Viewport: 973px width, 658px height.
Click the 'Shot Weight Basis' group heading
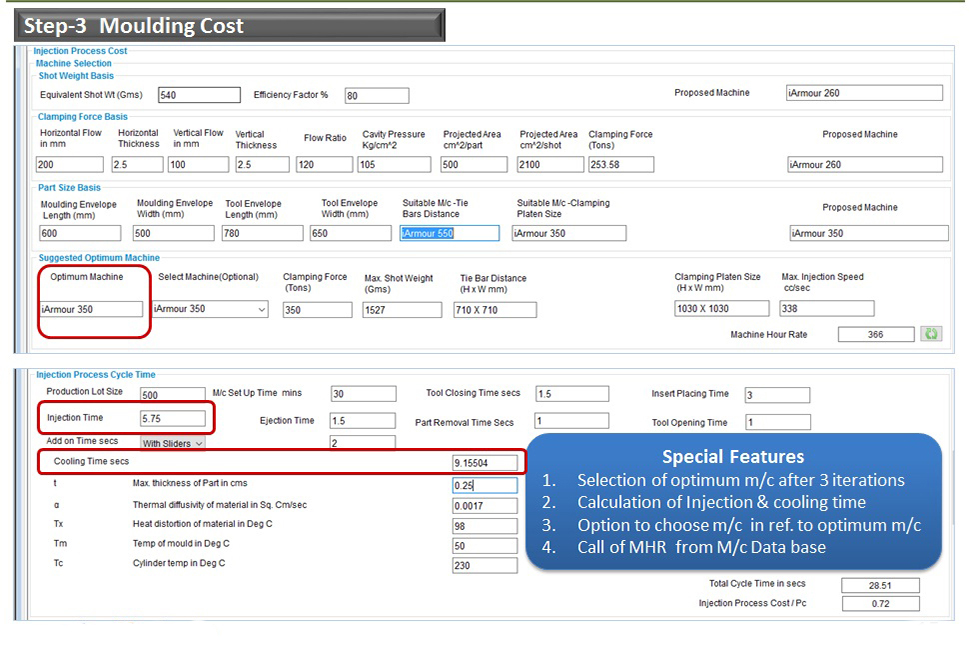(x=76, y=76)
